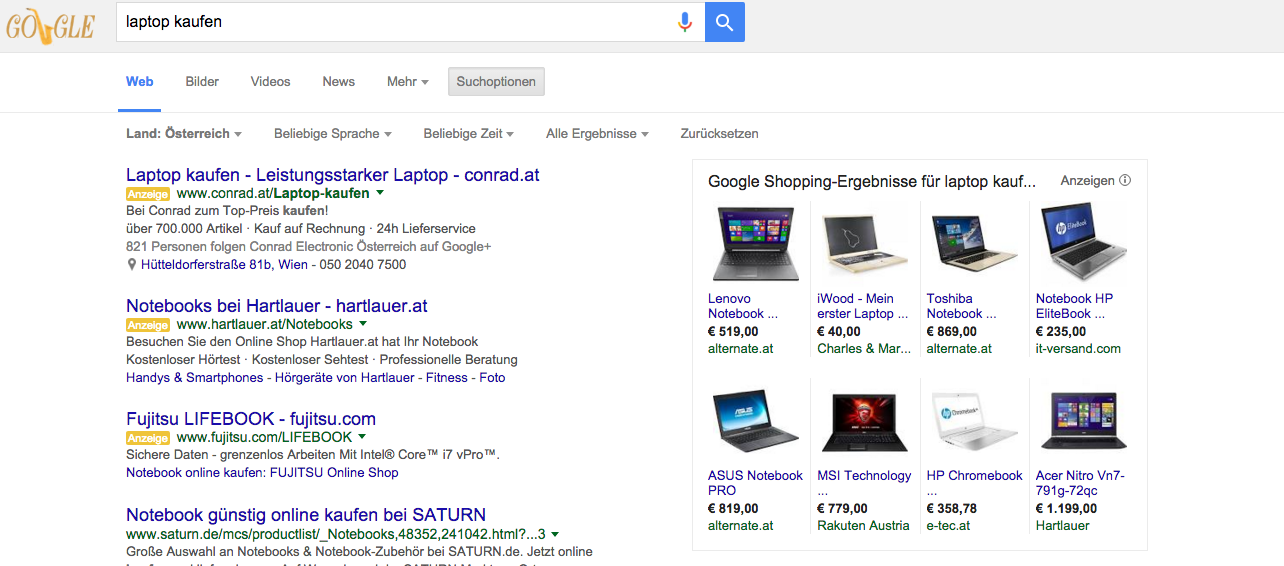
Task: Open the conrad.at Laptop kaufen ad headline
Action: point(333,175)
